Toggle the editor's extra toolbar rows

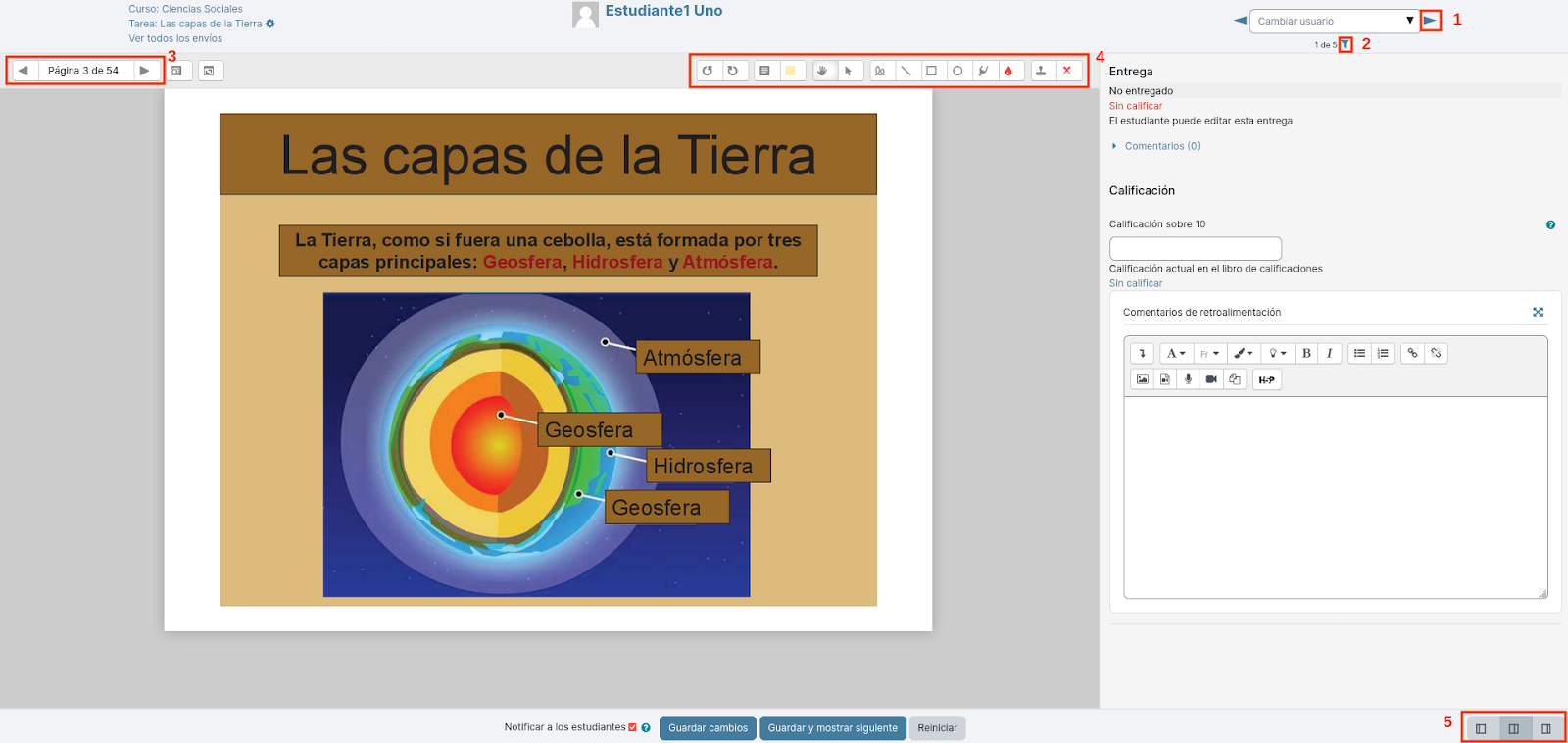point(1142,353)
